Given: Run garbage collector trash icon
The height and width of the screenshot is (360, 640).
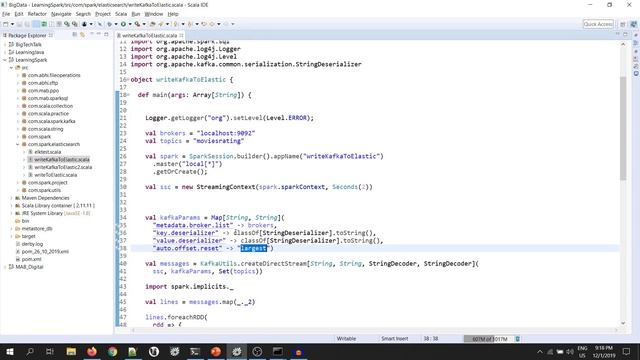Looking at the screenshot, I should [x=518, y=339].
